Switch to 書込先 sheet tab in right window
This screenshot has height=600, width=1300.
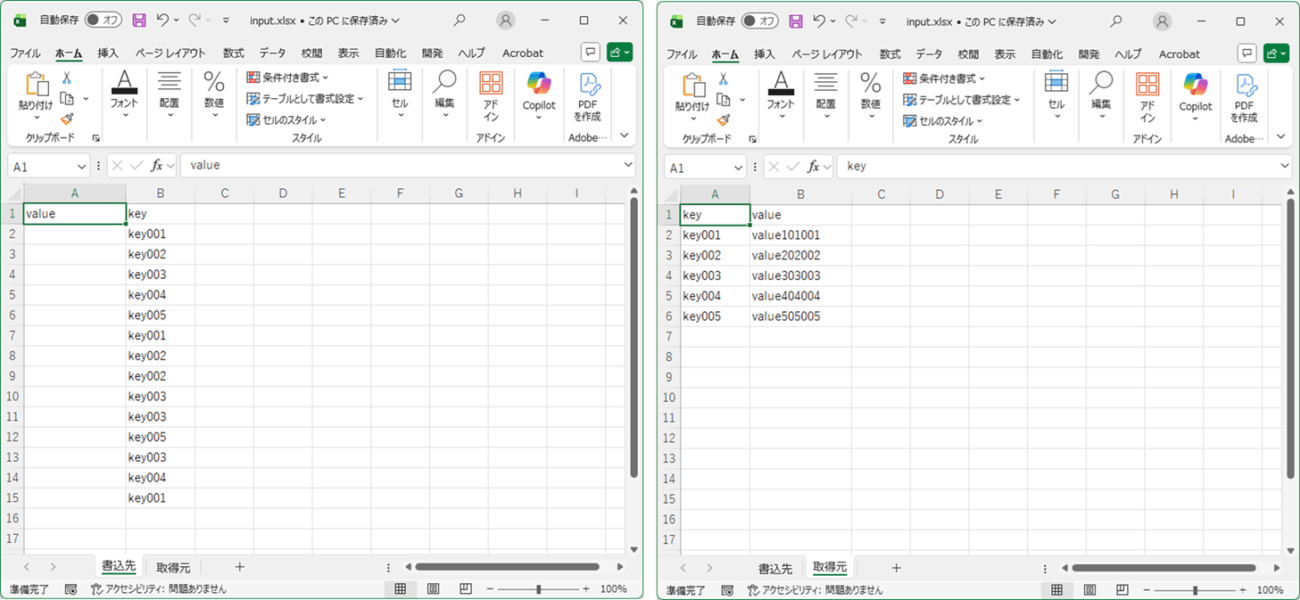click(x=775, y=567)
